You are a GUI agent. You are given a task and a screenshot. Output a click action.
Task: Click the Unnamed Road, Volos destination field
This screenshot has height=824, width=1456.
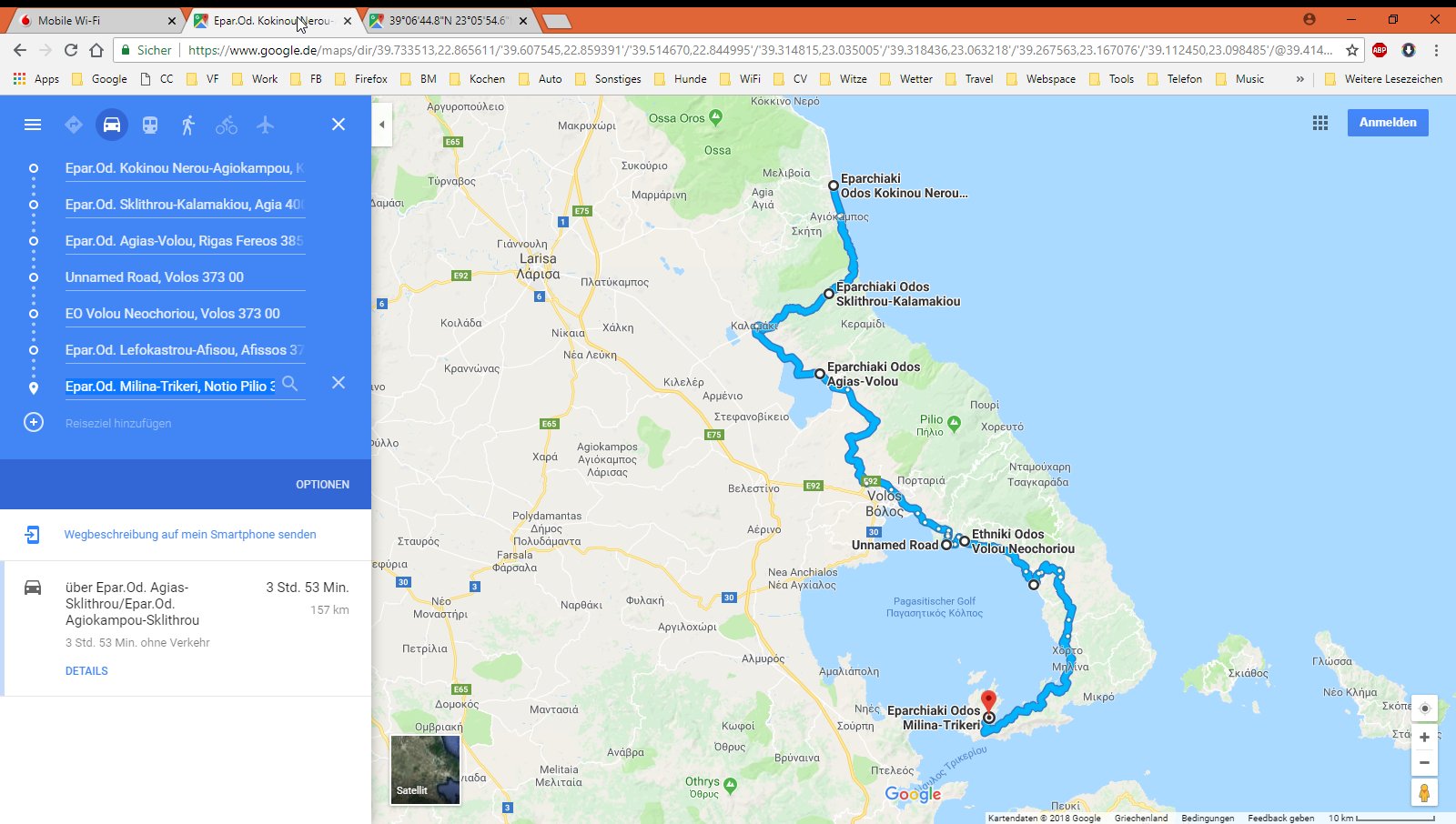pos(182,277)
